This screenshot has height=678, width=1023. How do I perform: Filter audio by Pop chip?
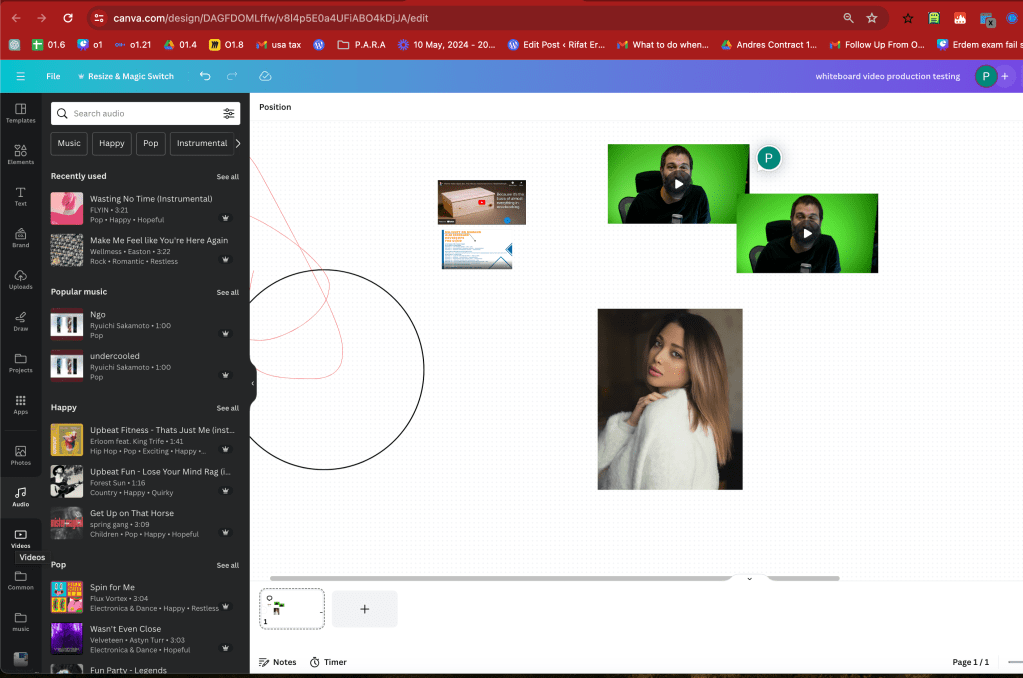coord(151,144)
